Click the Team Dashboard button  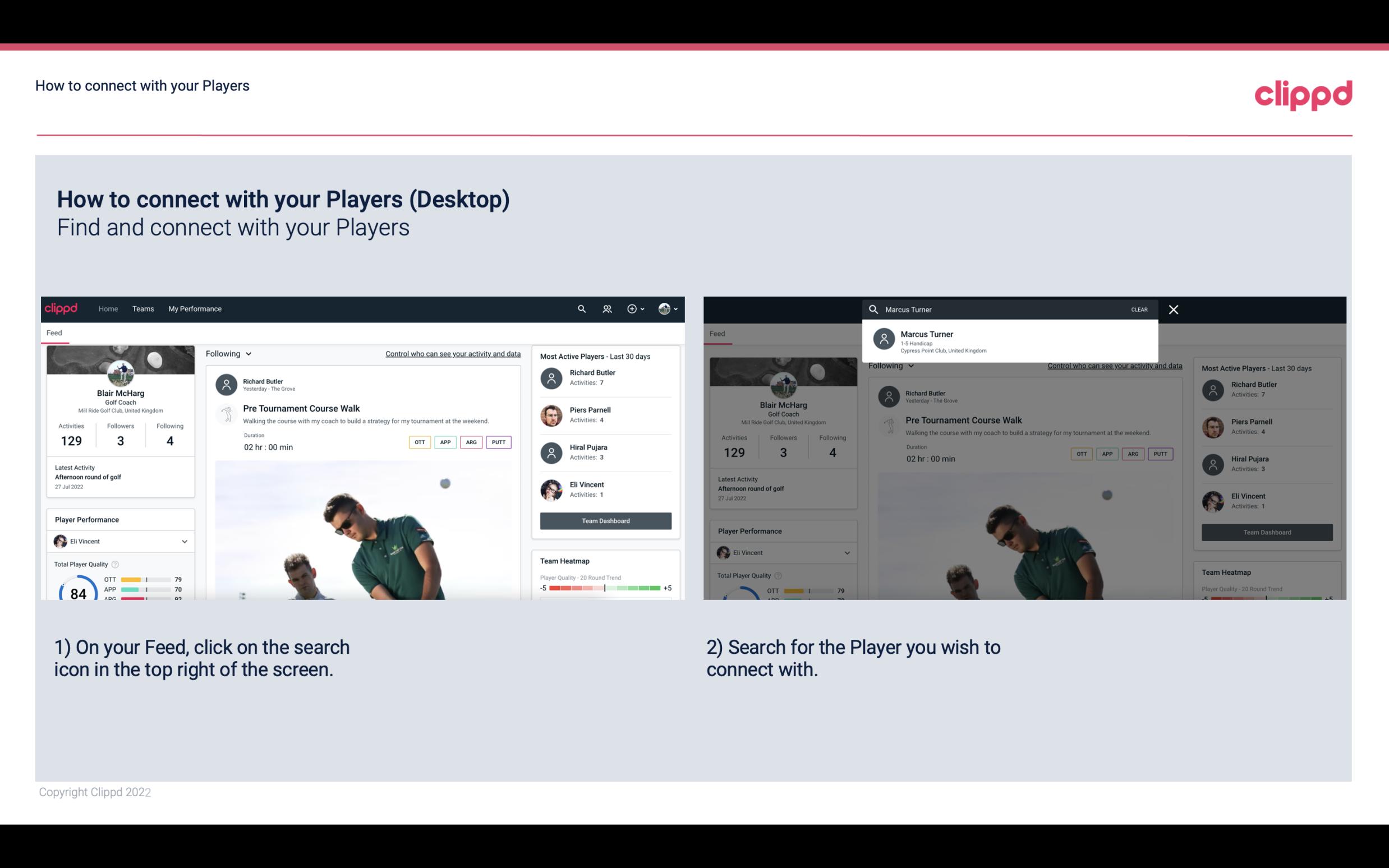click(x=605, y=520)
